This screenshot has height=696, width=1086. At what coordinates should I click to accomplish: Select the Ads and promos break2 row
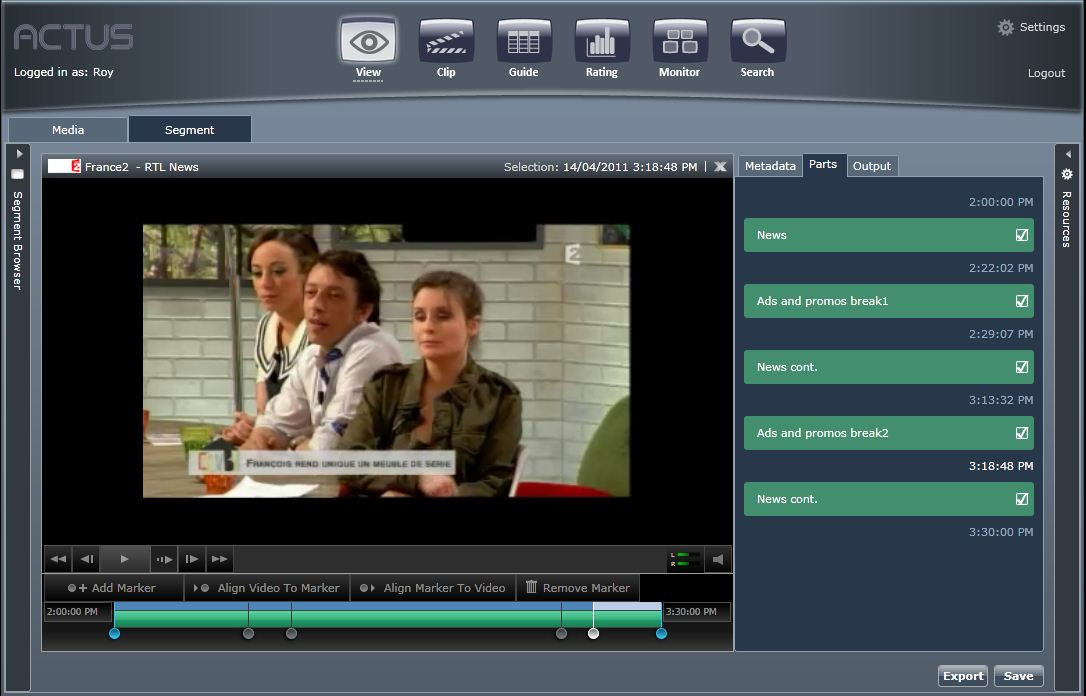(x=889, y=433)
